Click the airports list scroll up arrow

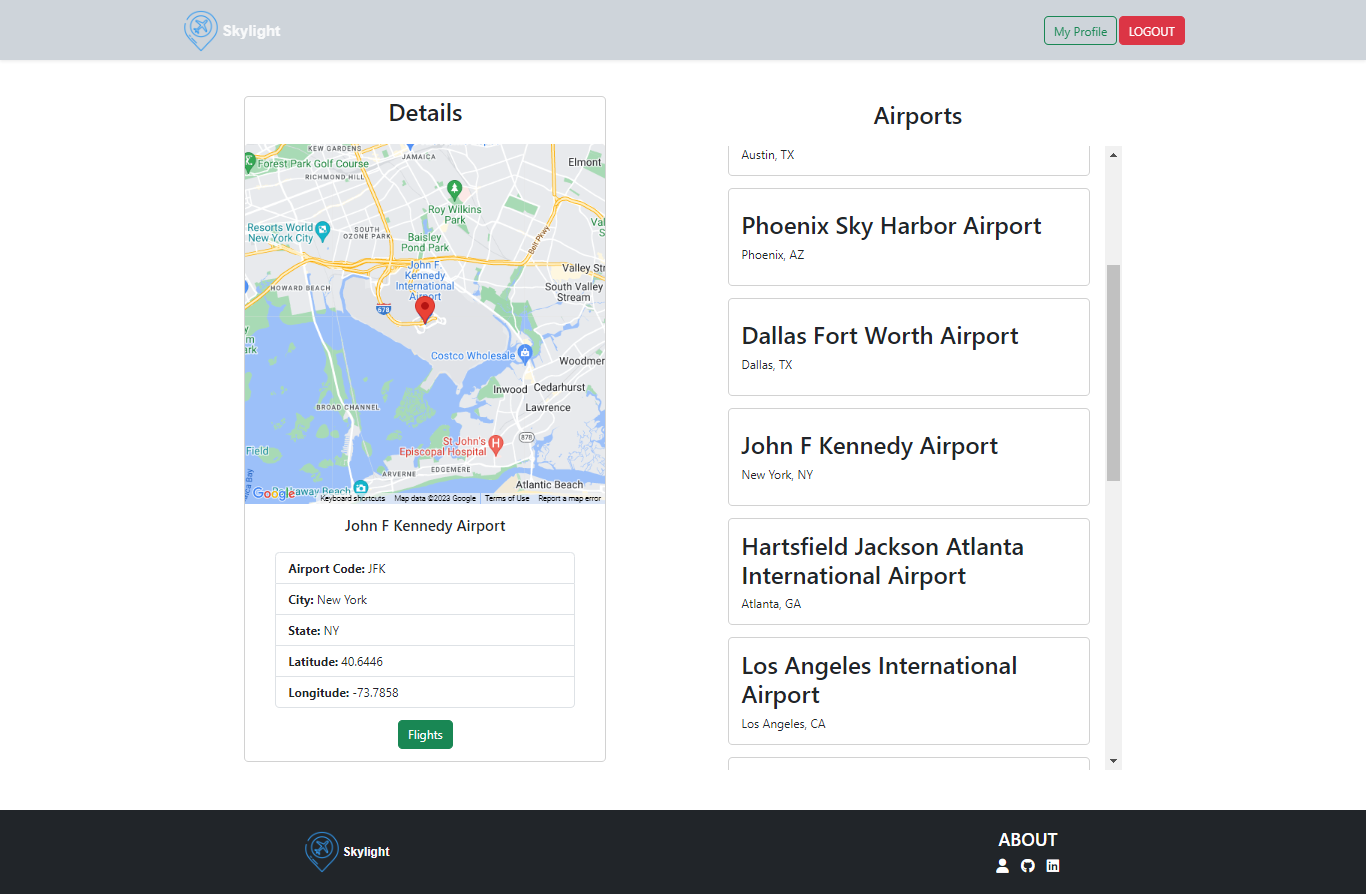coord(1114,154)
